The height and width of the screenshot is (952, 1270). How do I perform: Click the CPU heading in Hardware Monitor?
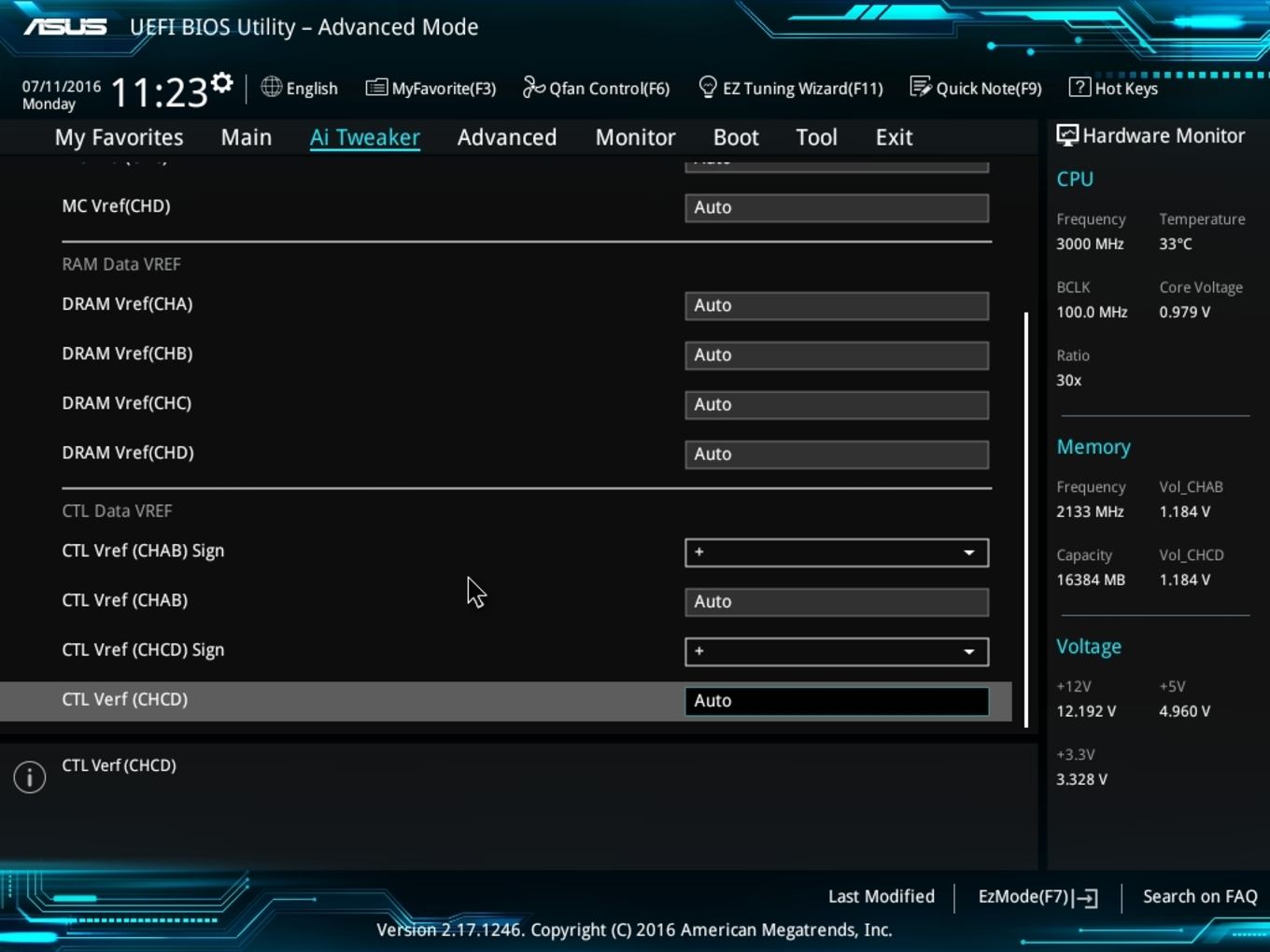pos(1075,179)
